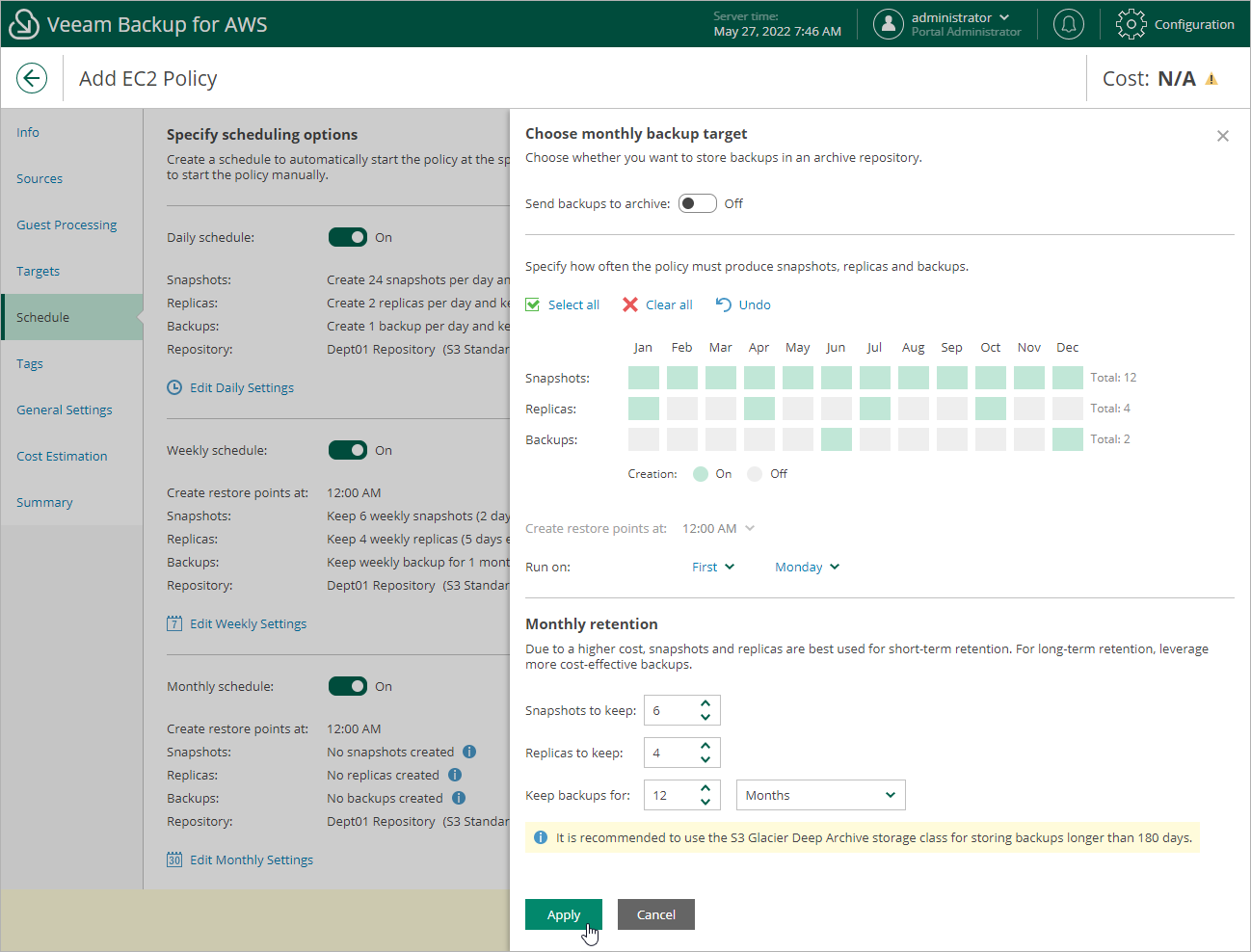Click the Apply button

coord(564,914)
